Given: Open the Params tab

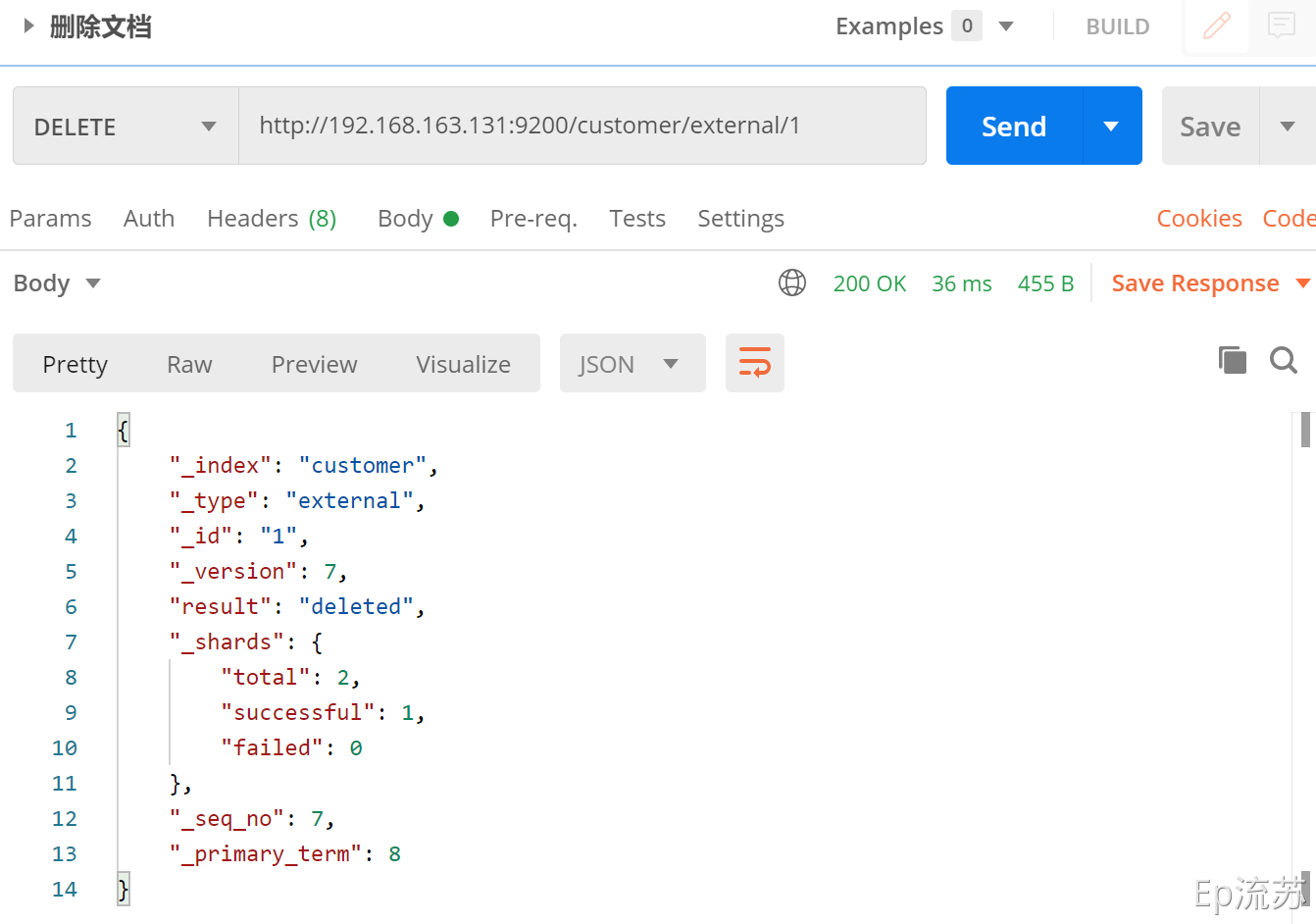Looking at the screenshot, I should point(50,219).
